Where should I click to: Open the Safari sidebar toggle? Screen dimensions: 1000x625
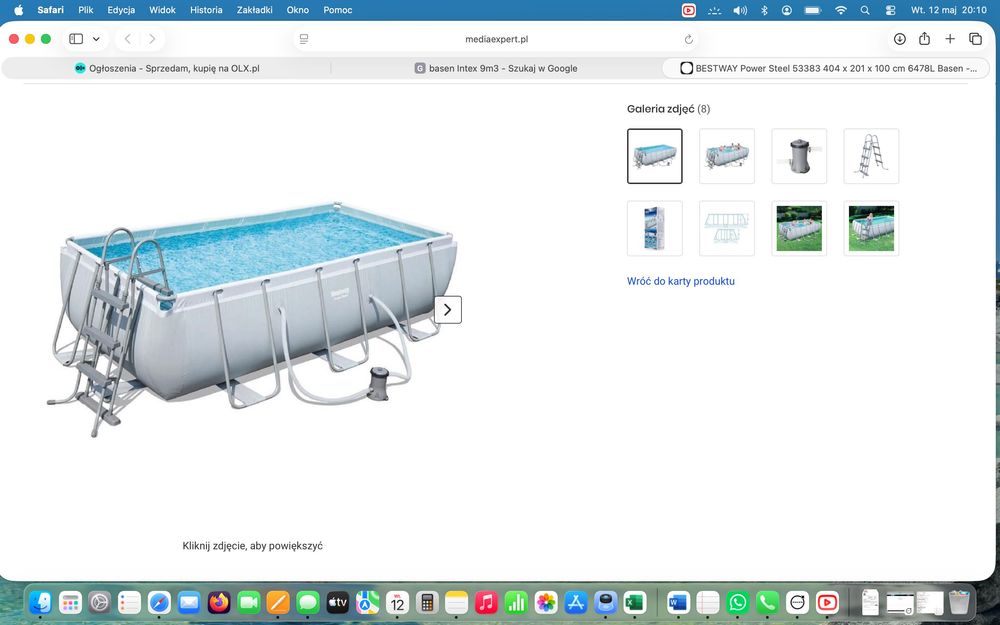point(76,39)
